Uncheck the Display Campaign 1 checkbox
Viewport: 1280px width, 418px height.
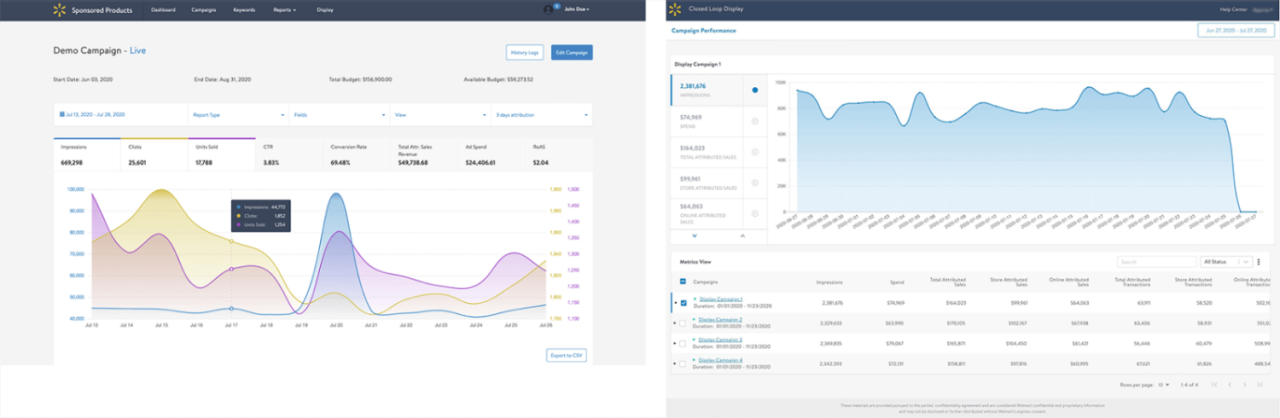pos(683,302)
